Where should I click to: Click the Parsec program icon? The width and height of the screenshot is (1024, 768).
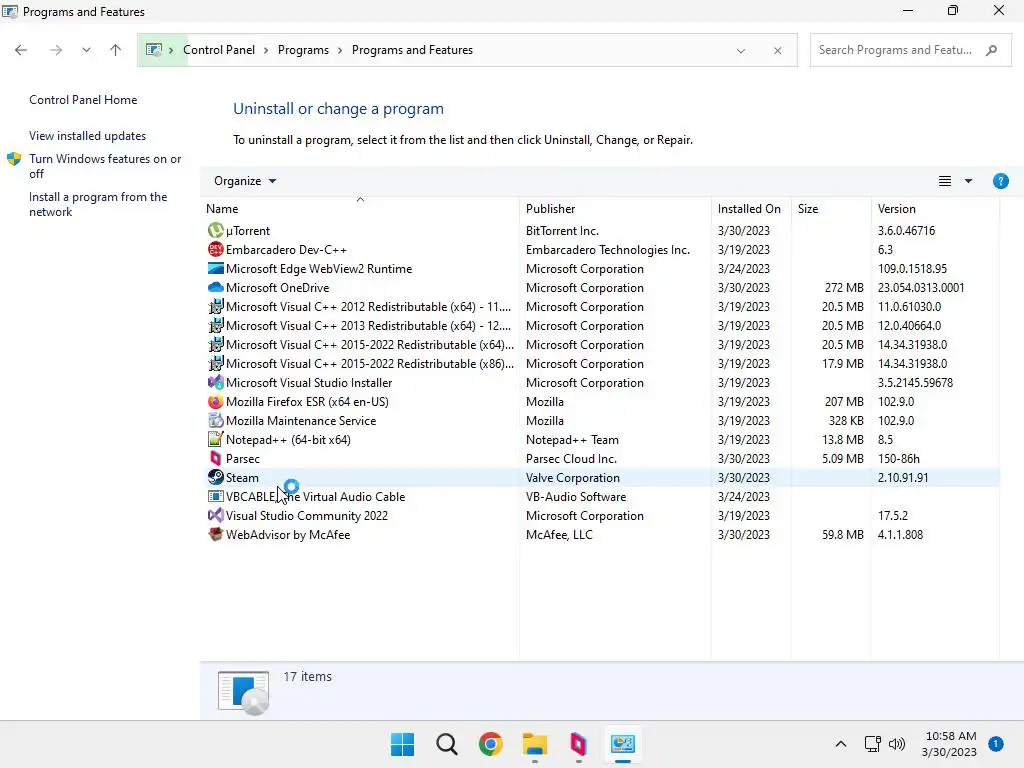pyautogui.click(x=216, y=458)
